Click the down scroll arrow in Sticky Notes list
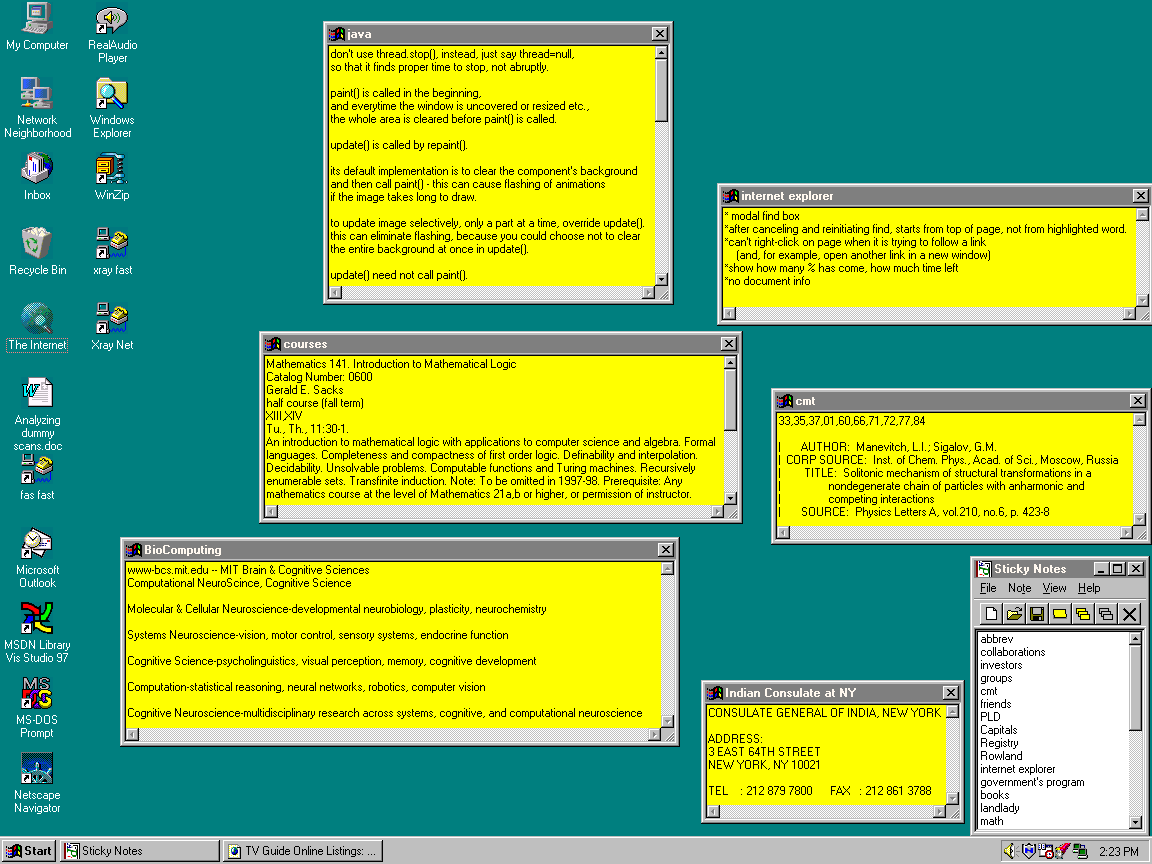1152x864 pixels. coord(1136,822)
